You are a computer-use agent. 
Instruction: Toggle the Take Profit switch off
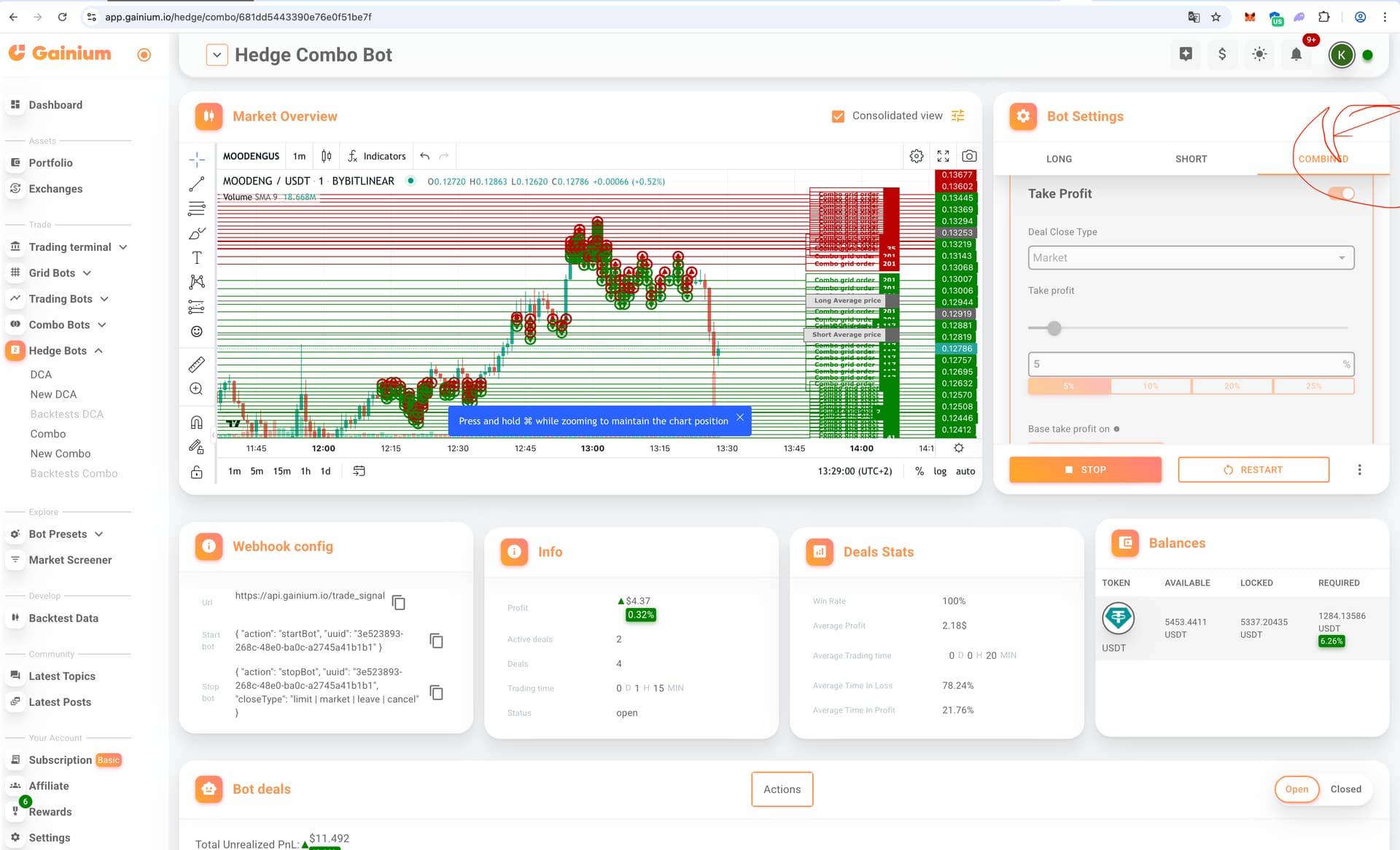1341,193
